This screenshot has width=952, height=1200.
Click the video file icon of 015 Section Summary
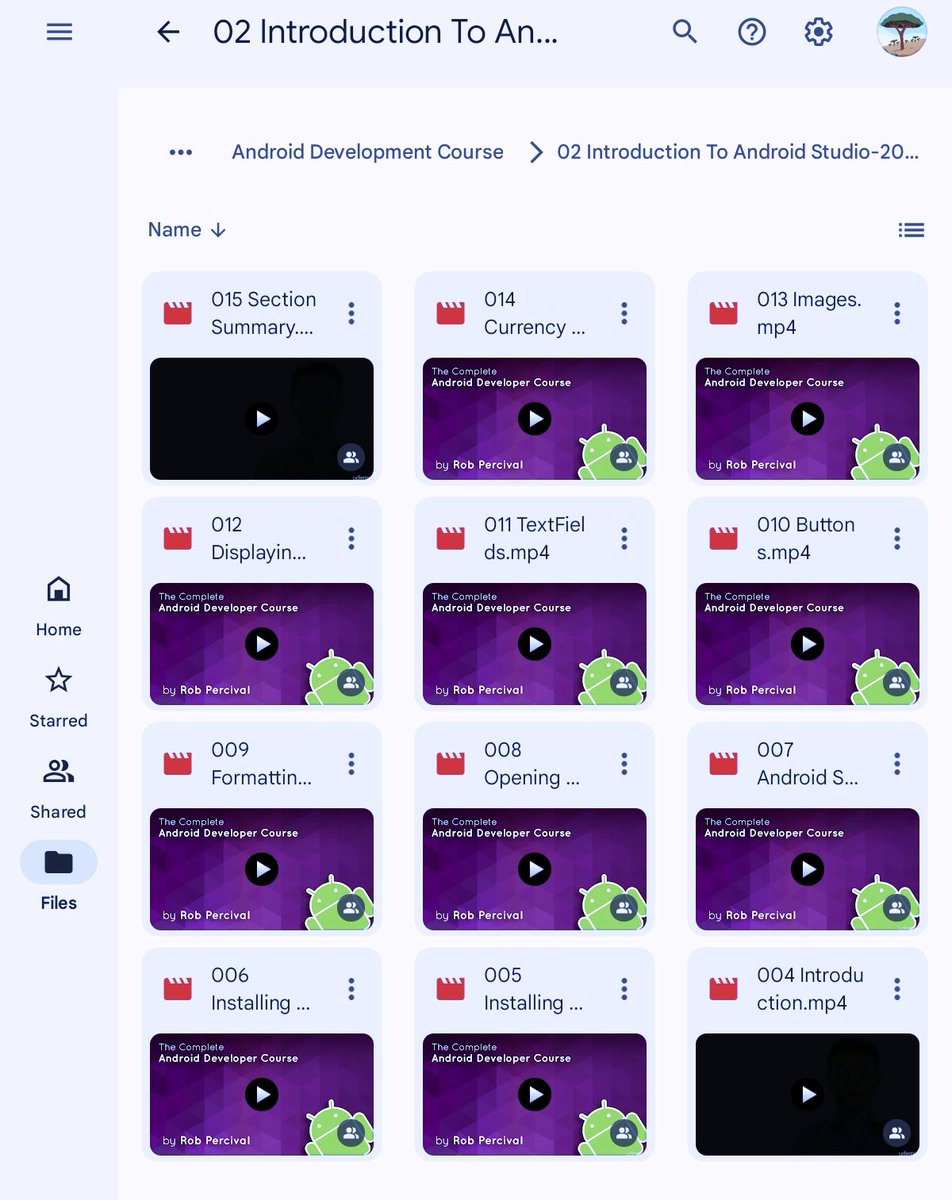[x=178, y=313]
